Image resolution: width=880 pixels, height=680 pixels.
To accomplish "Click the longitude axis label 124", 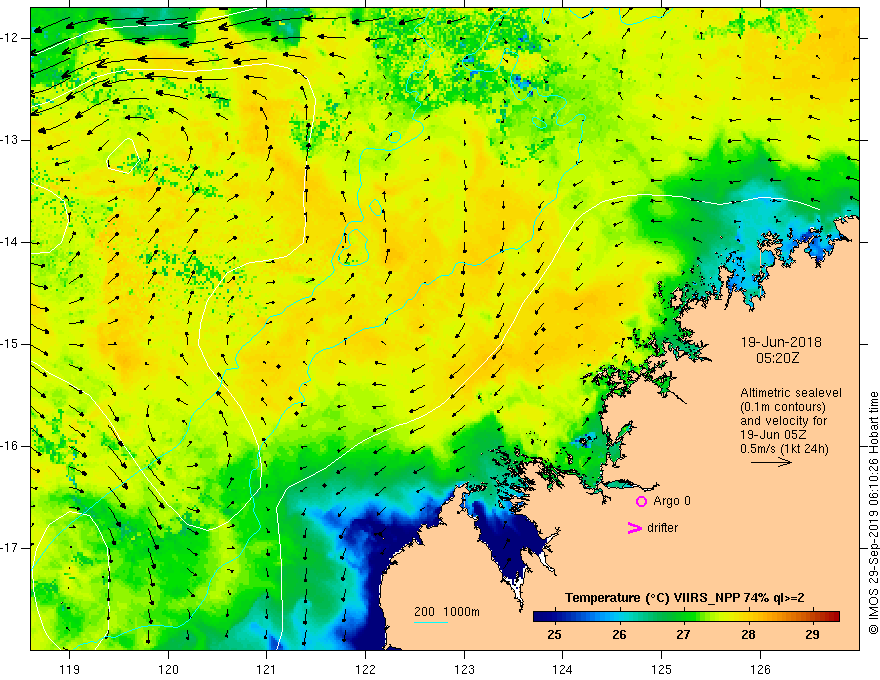I will point(563,669).
